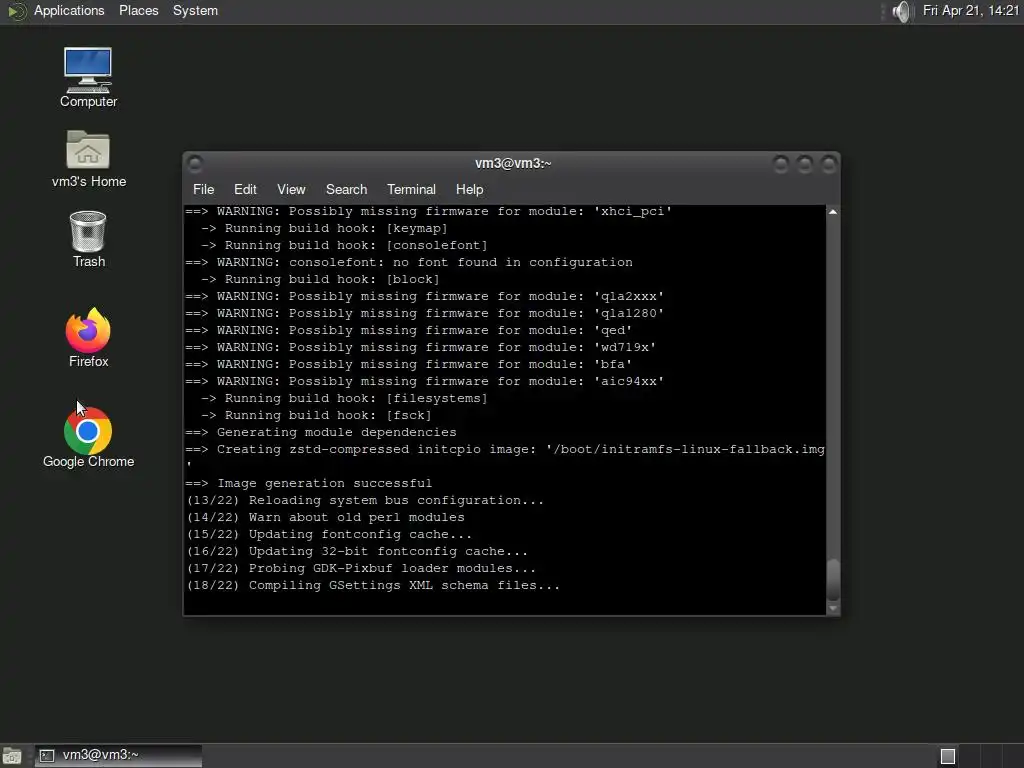Viewport: 1024px width, 768px height.
Task: Click the '(17/22) Probing GDK-Pixbuf loader modules...' line
Action: click(x=361, y=568)
